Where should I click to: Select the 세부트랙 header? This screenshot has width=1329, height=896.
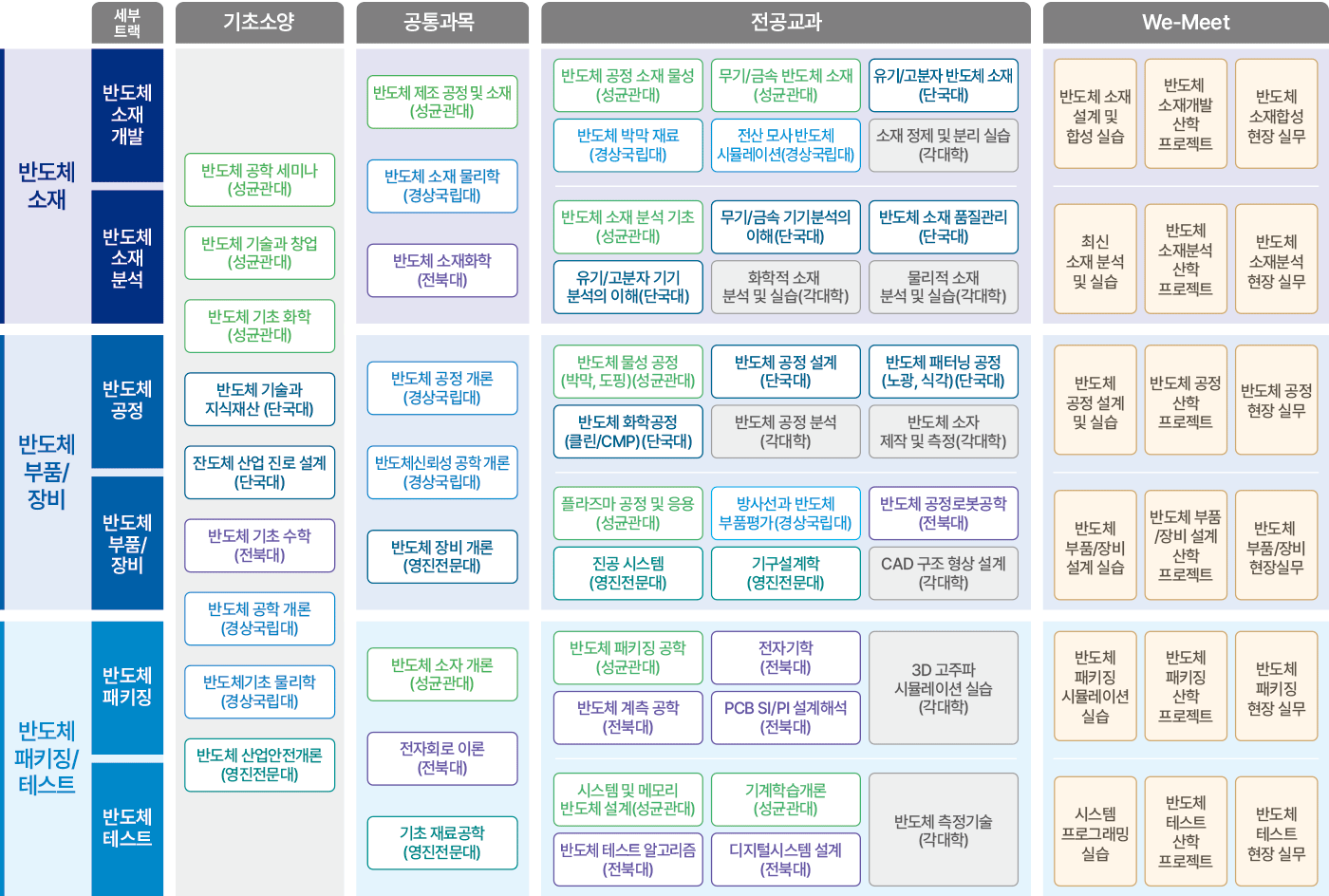point(127,22)
